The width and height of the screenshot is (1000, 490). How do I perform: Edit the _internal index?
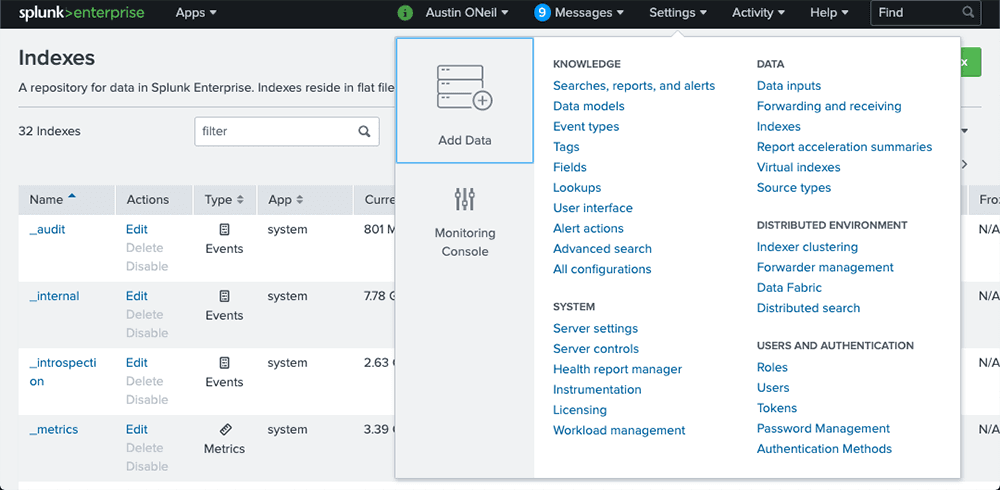click(136, 296)
